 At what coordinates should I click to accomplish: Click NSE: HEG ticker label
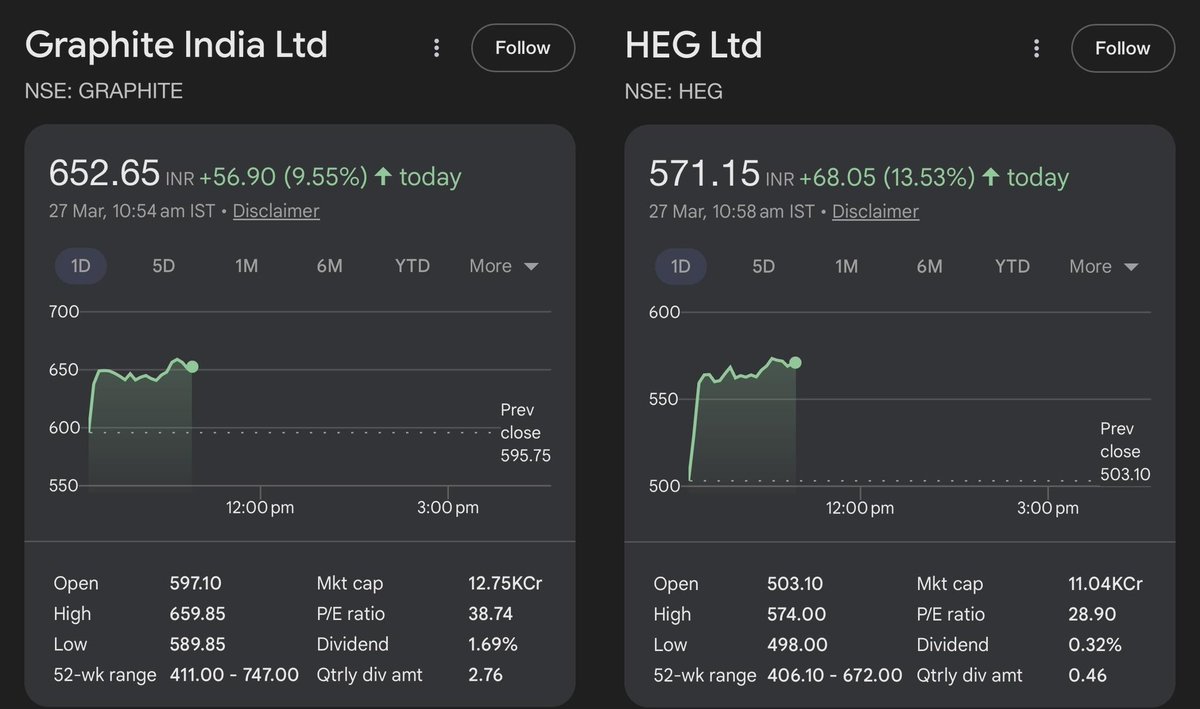(x=673, y=92)
